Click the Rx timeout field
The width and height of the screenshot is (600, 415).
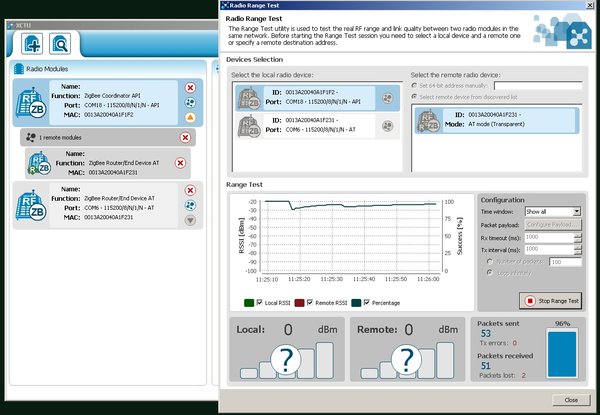tap(549, 238)
